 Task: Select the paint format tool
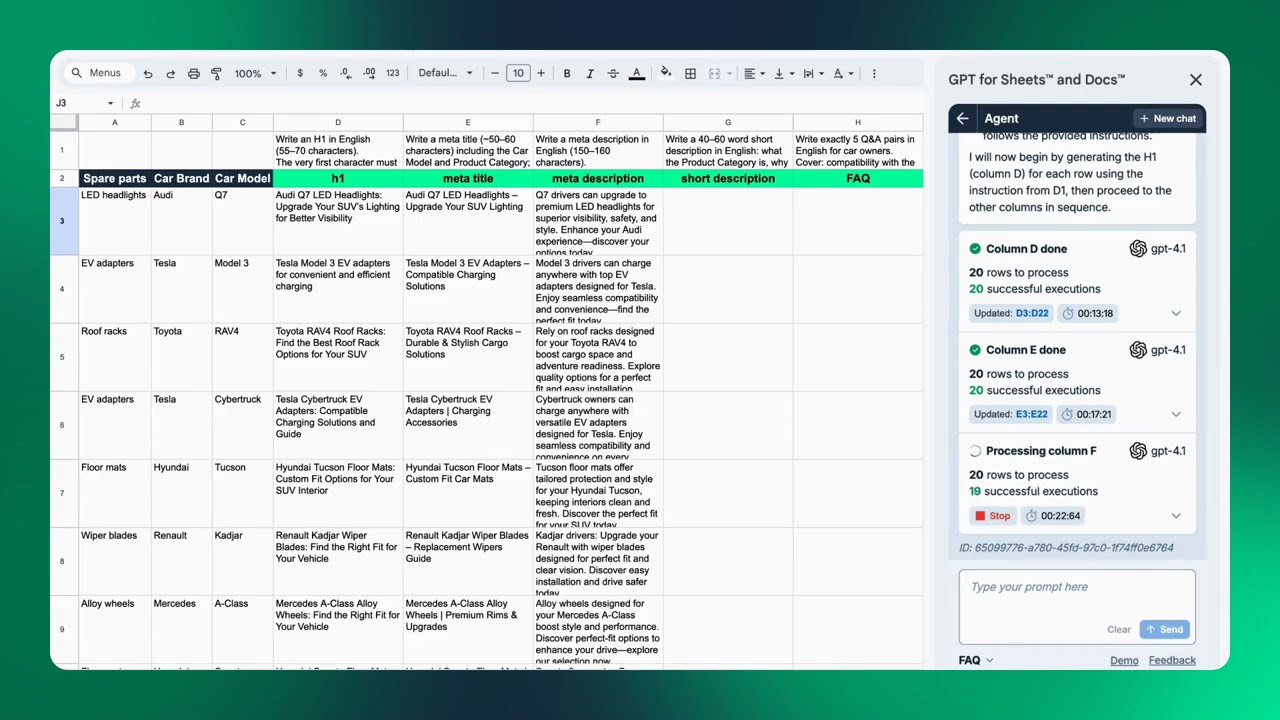coord(216,74)
